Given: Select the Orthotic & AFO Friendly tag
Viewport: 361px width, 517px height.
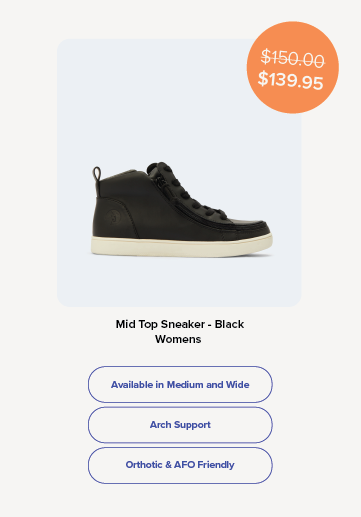Looking at the screenshot, I should [180, 465].
